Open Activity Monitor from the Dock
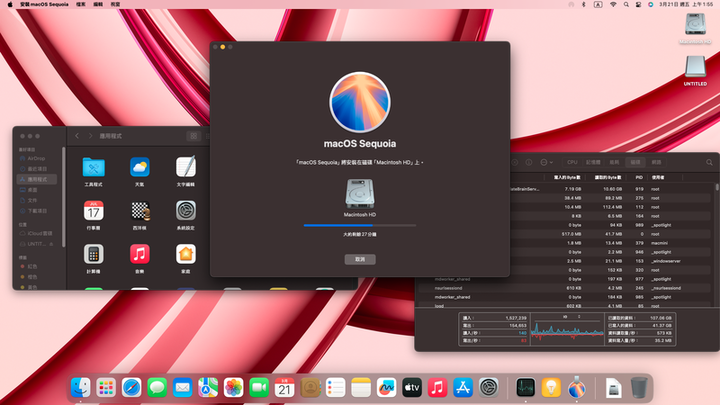 pyautogui.click(x=525, y=388)
